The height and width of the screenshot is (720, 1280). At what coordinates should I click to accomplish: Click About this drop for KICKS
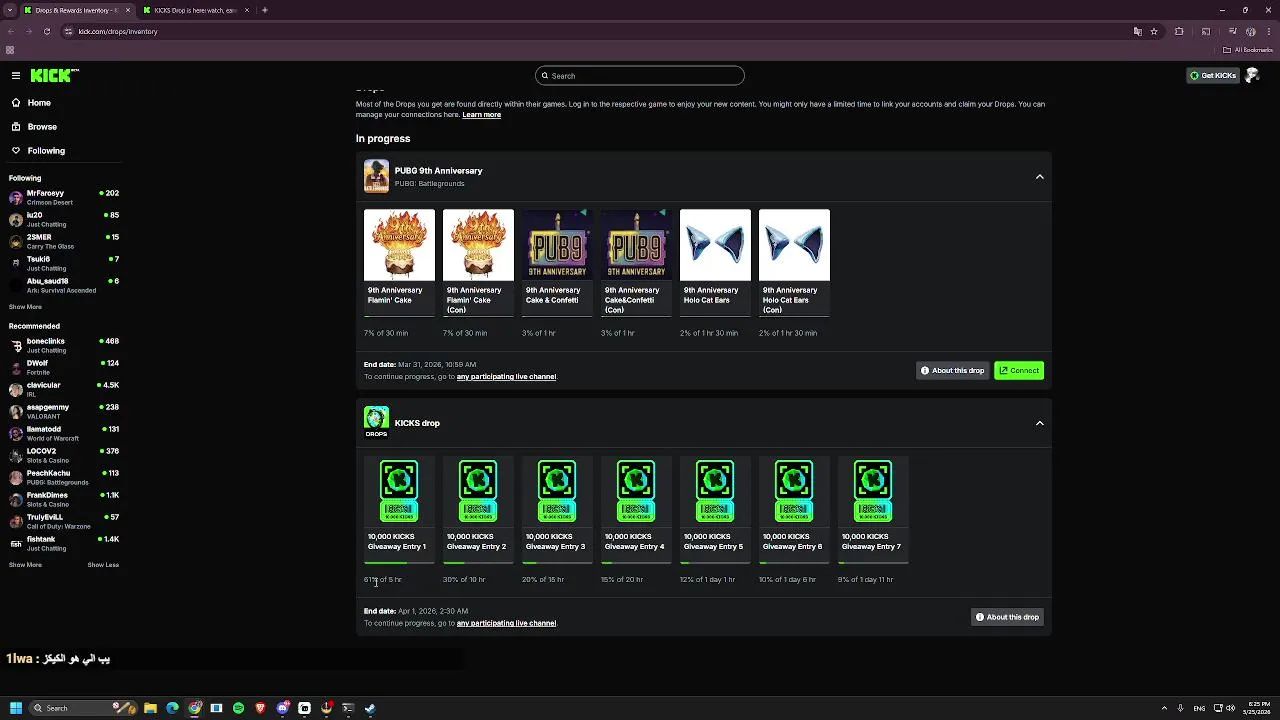pos(1007,617)
